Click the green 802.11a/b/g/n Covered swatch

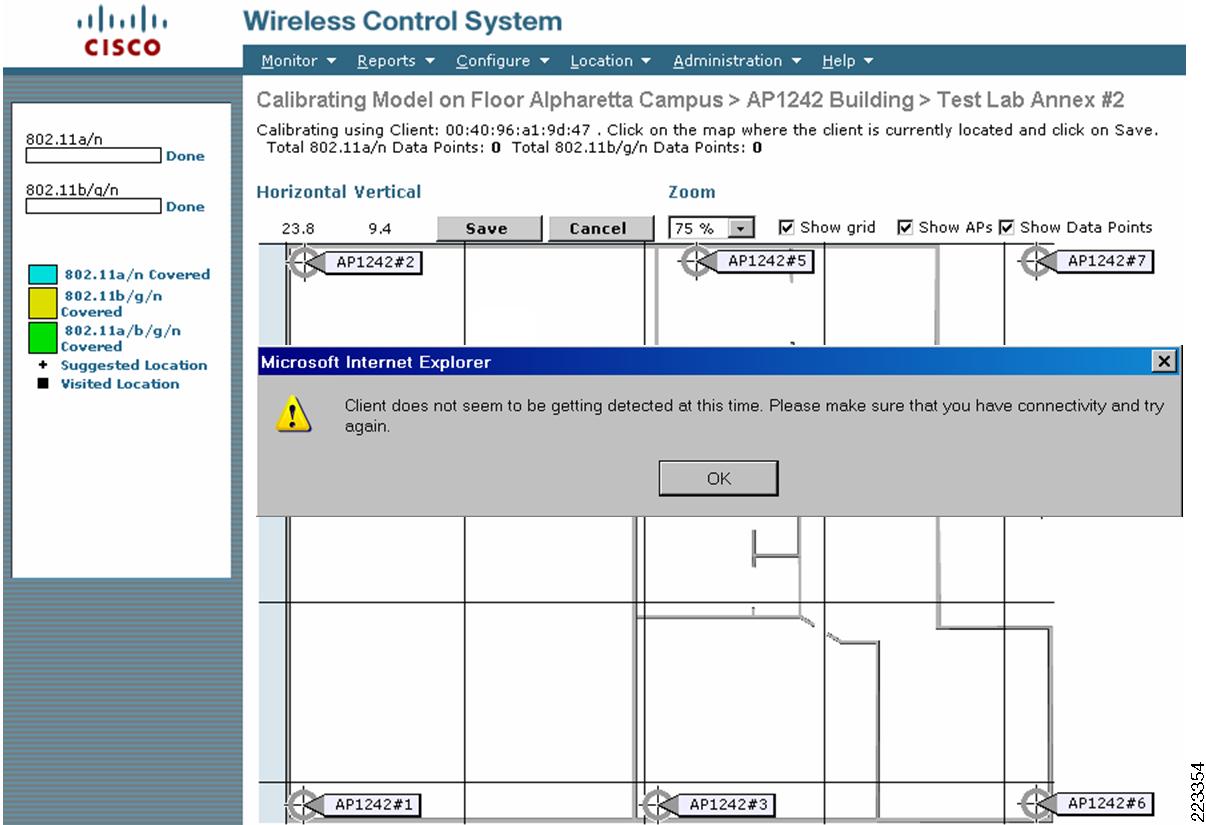coord(43,337)
